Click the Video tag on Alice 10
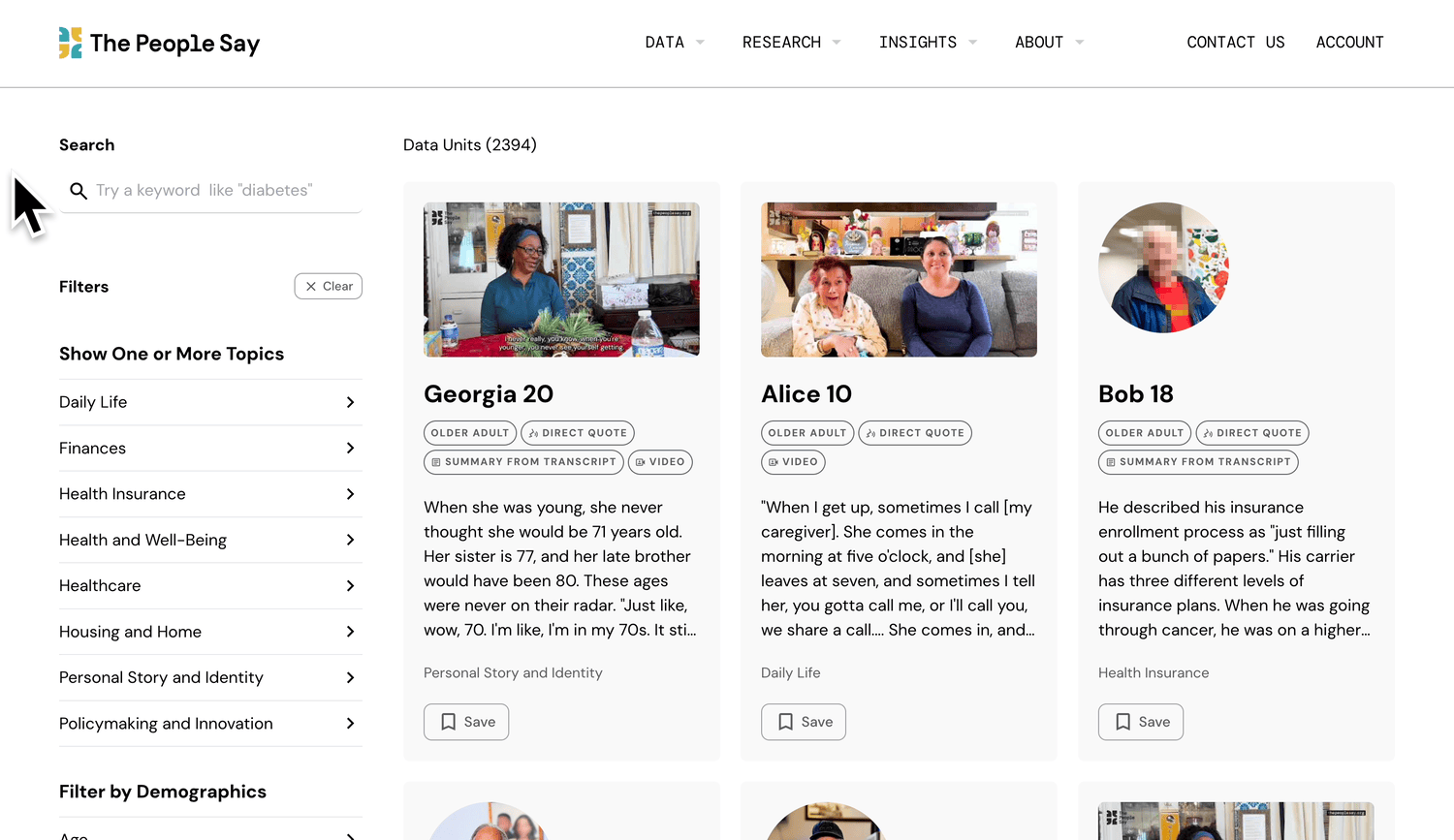Screen dimensions: 1454x840 [793, 462]
